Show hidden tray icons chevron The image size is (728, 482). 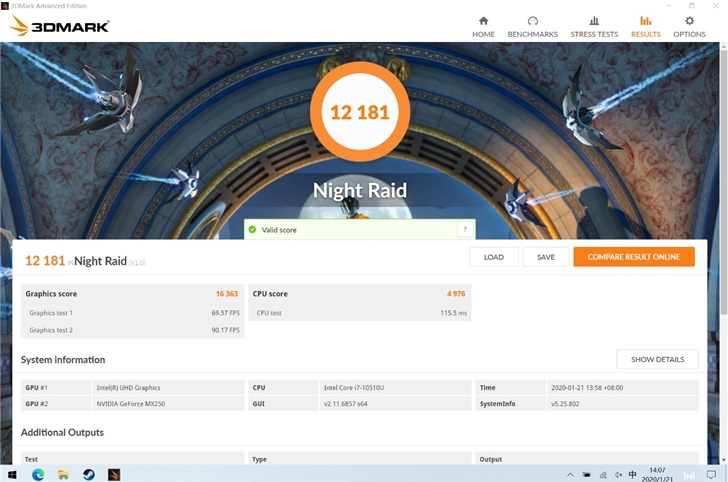pos(571,475)
